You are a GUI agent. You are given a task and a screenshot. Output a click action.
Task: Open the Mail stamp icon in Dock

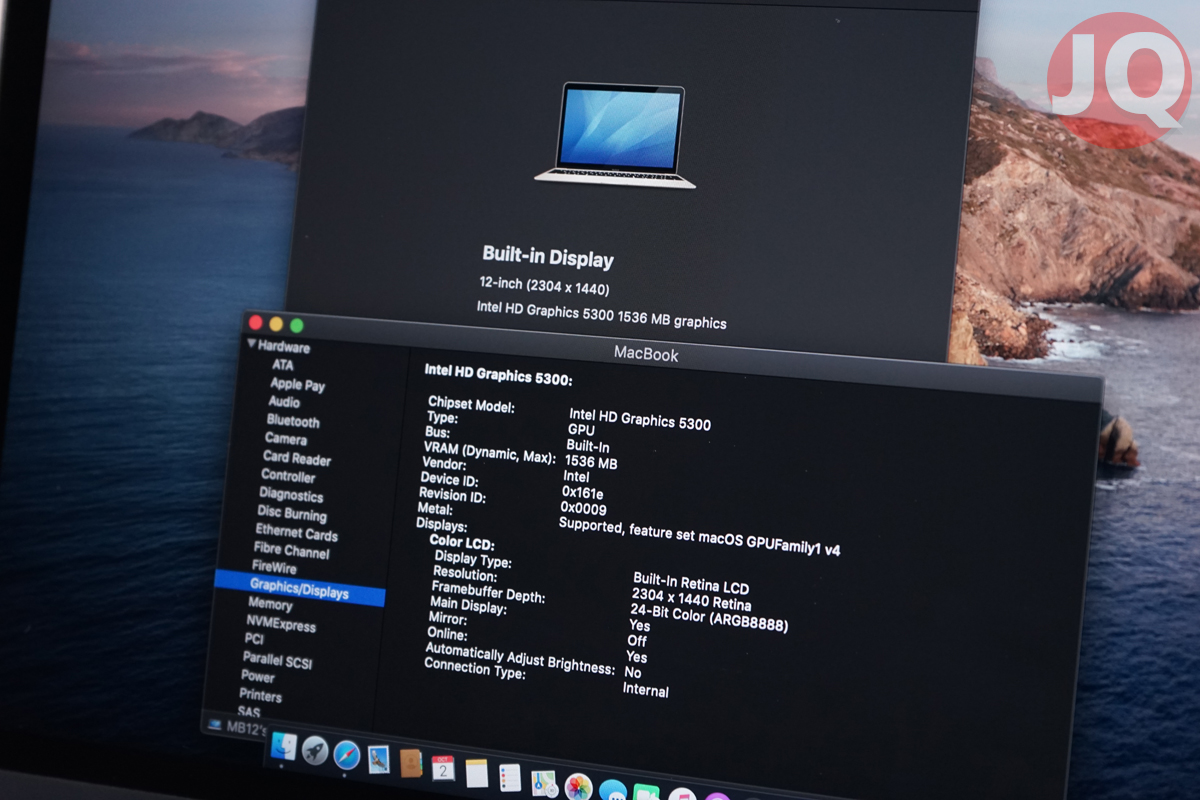pyautogui.click(x=378, y=759)
